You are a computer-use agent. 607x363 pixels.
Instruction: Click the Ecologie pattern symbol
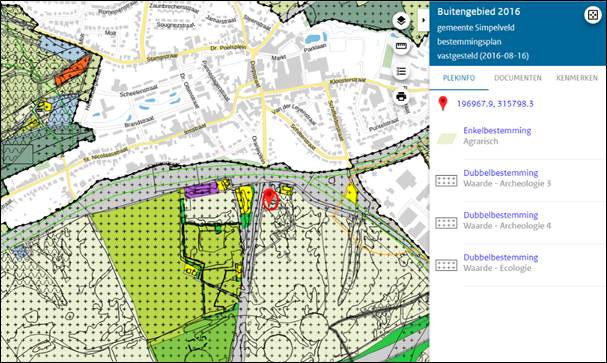click(x=446, y=265)
